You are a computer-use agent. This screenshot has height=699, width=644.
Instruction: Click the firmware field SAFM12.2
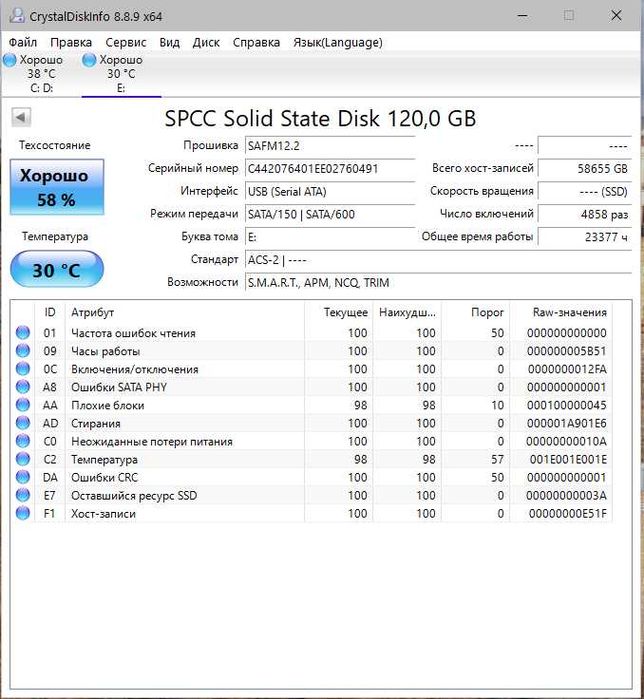pos(330,146)
